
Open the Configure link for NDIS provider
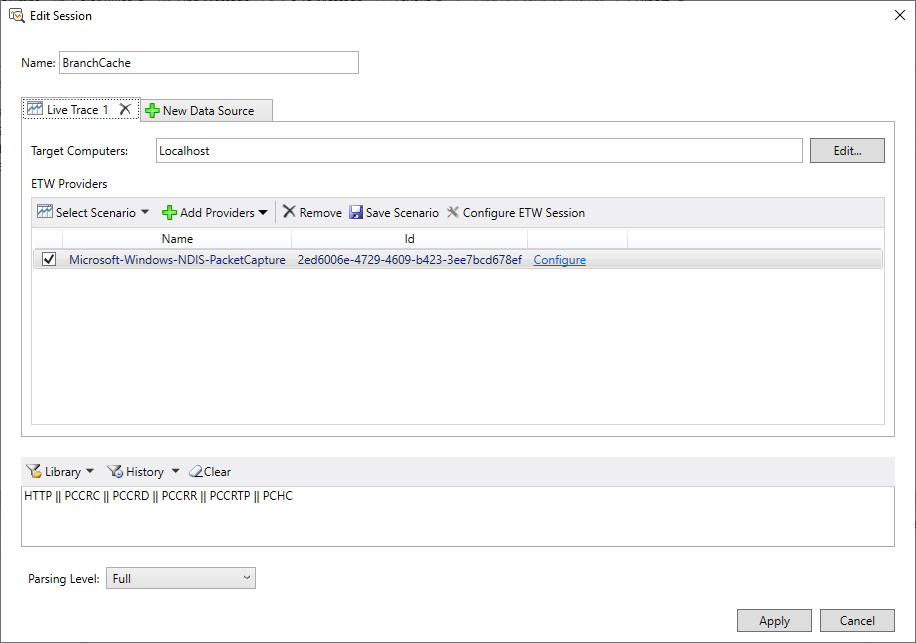[559, 259]
